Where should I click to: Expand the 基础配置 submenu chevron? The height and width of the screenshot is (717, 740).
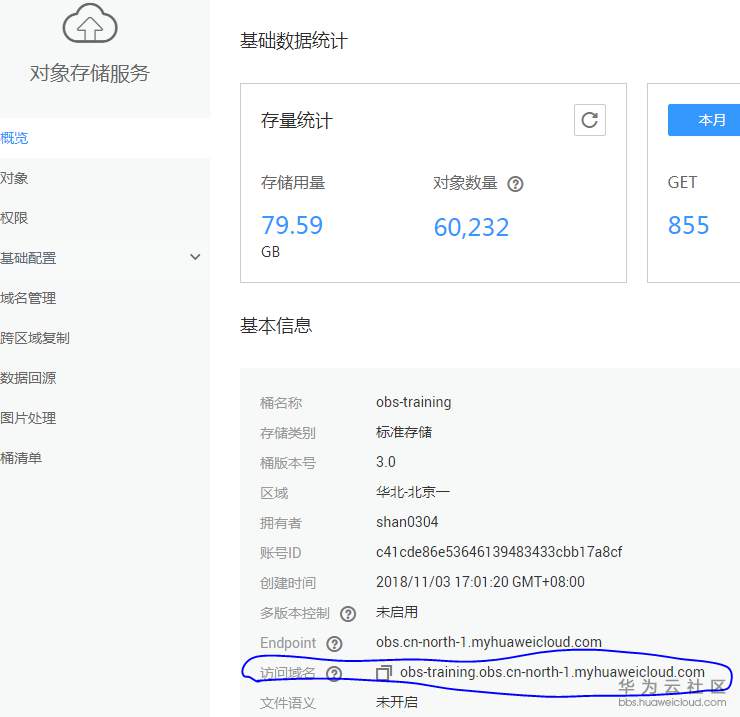pos(195,257)
